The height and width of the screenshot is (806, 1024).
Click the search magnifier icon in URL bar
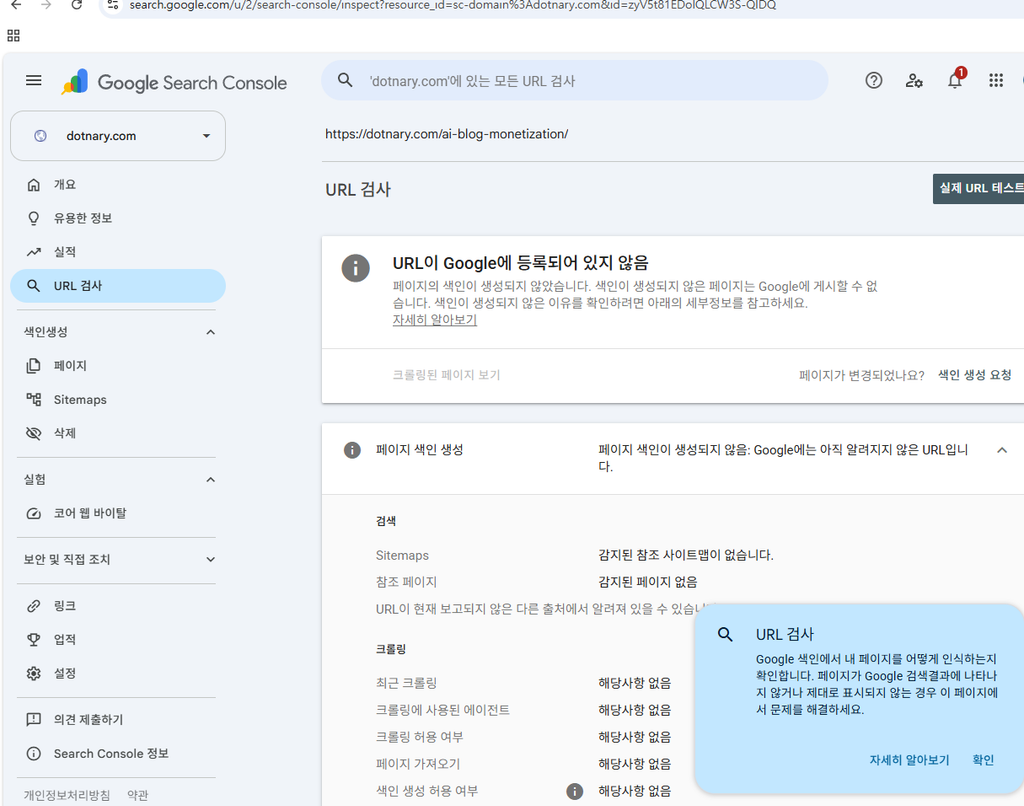point(345,80)
